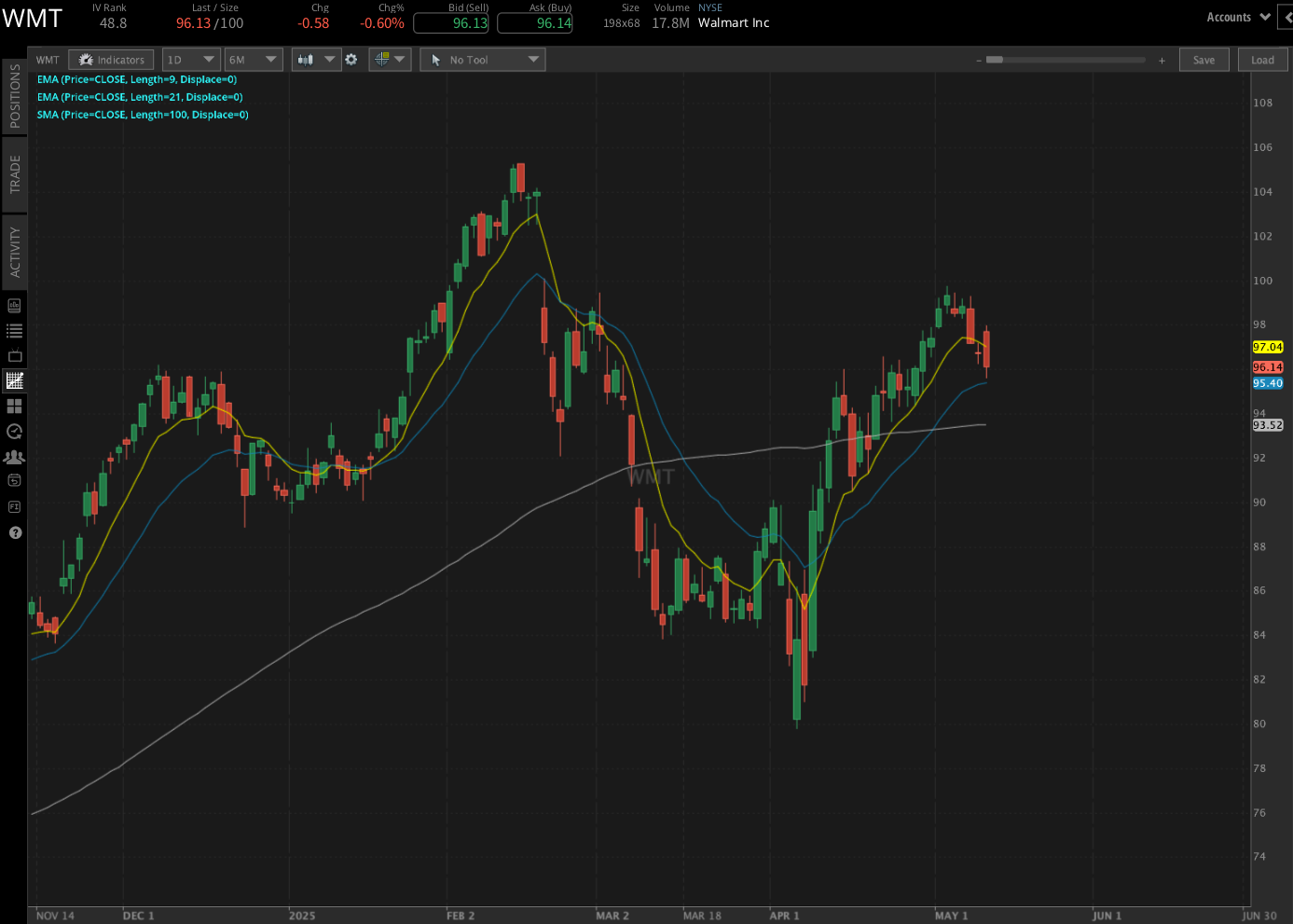This screenshot has width=1293, height=924.
Task: Select the EMA Length=9 study label
Action: 137,79
